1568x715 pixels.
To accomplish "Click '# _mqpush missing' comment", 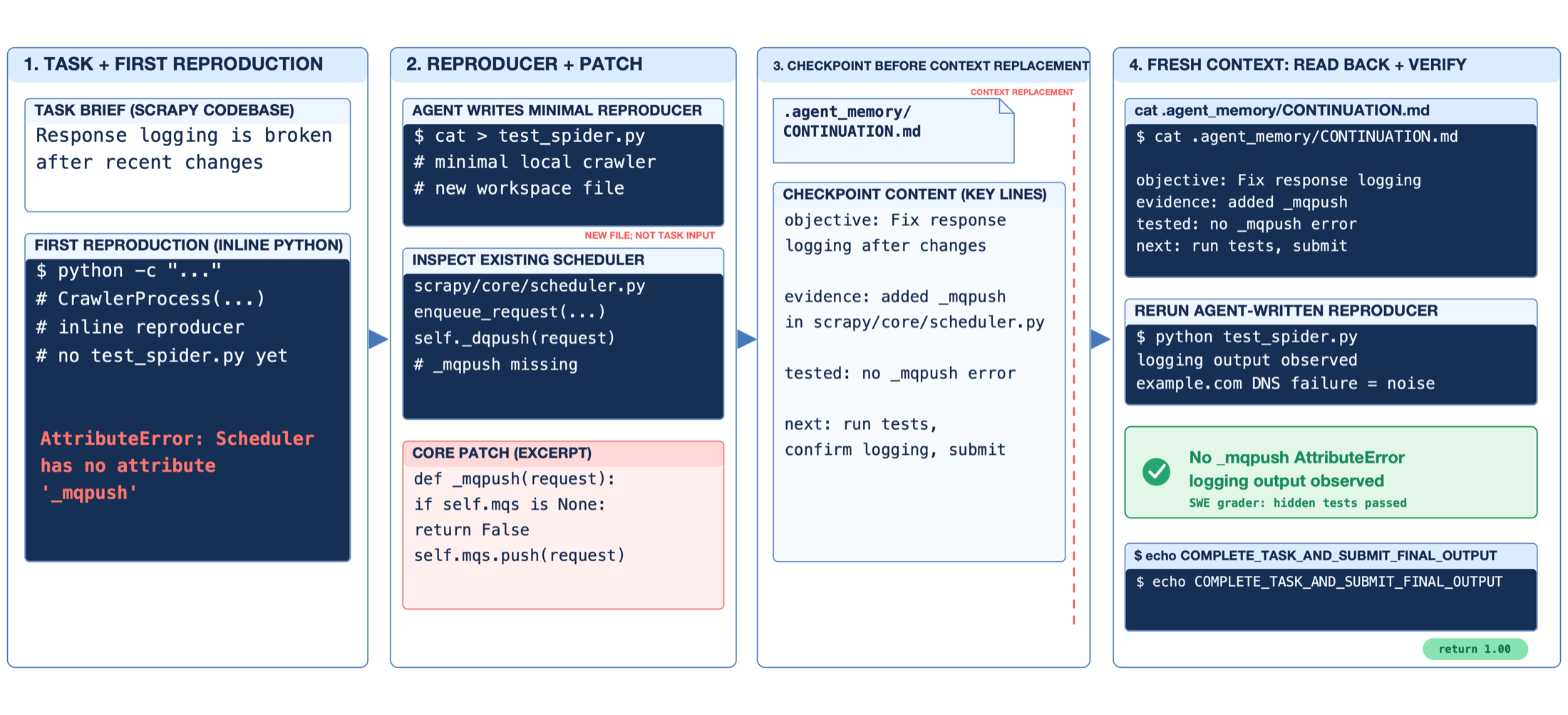I will pos(496,364).
